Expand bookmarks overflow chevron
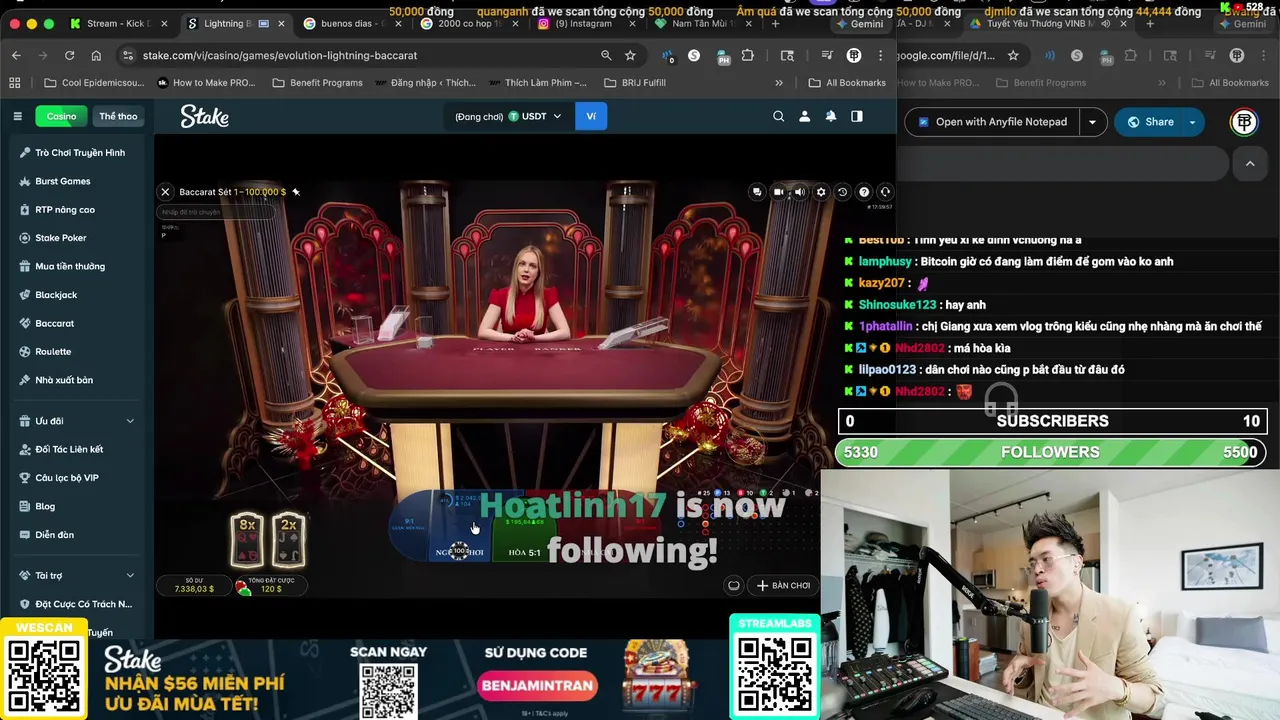This screenshot has height=720, width=1280. [x=779, y=83]
